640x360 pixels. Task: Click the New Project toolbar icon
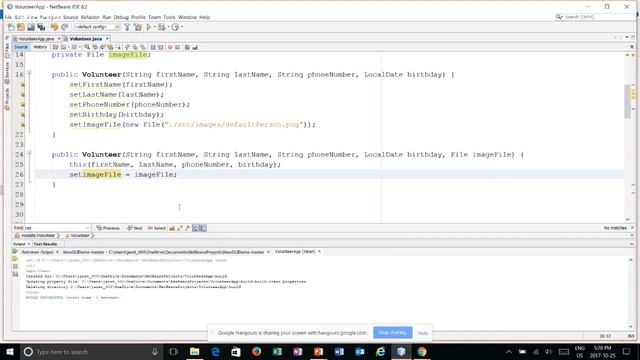tap(21, 27)
